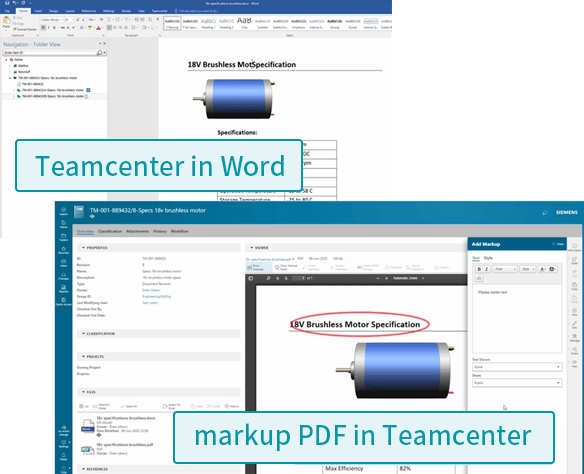Open Folders icon in the Teamcenter sidebar
This screenshot has width=584, height=474.
[x=64, y=237]
